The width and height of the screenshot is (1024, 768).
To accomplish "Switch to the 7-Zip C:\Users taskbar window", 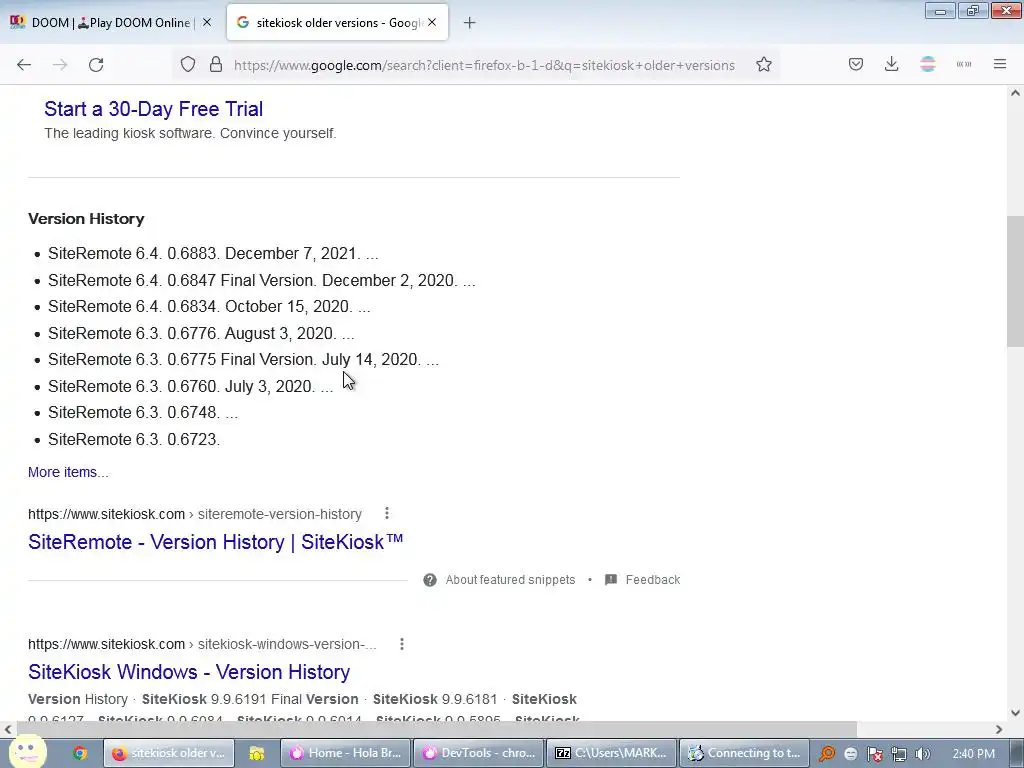I will [x=611, y=753].
